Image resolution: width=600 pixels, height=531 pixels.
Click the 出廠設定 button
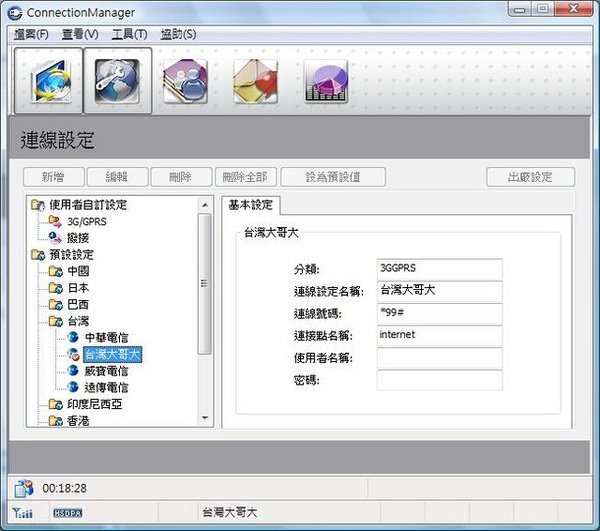tap(530, 177)
